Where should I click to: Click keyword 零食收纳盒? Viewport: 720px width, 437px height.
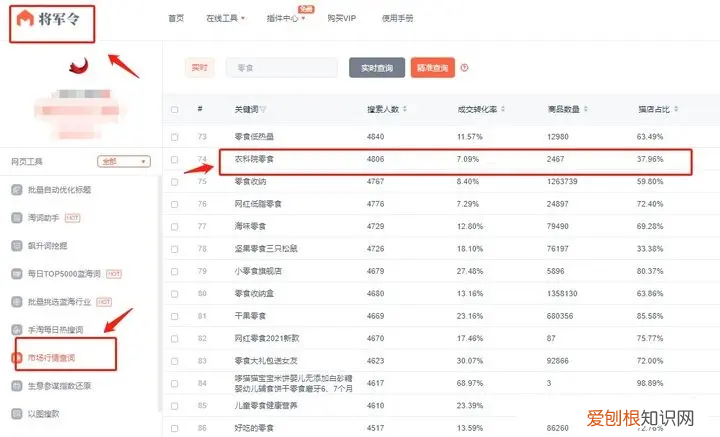click(x=254, y=293)
